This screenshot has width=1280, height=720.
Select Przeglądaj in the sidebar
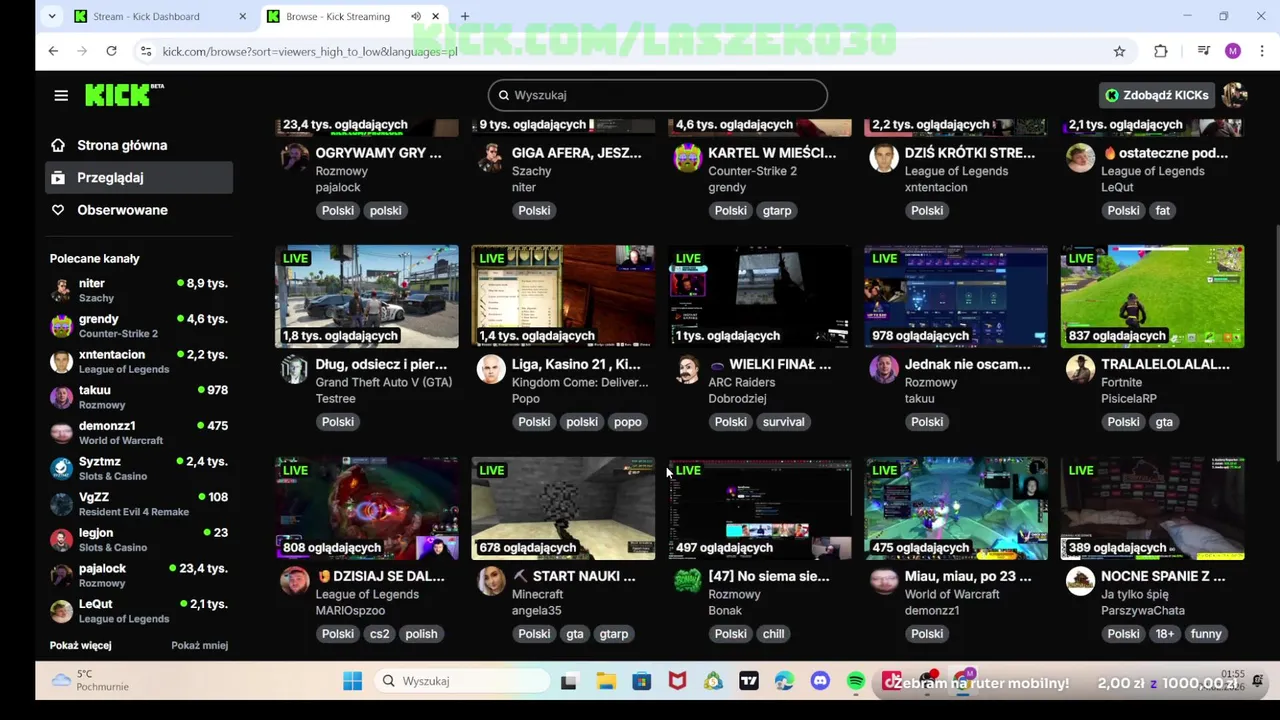click(x=140, y=177)
